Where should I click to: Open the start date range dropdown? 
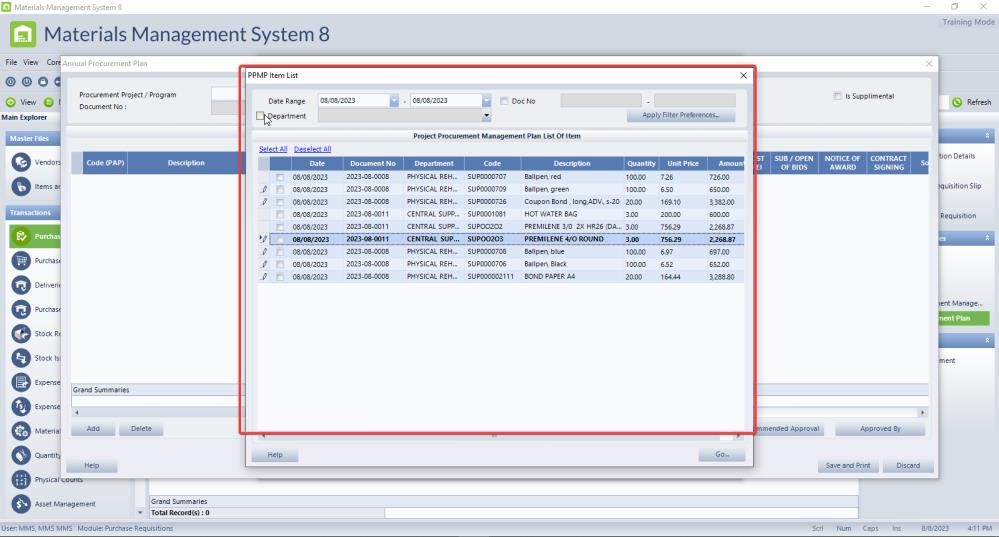(394, 101)
